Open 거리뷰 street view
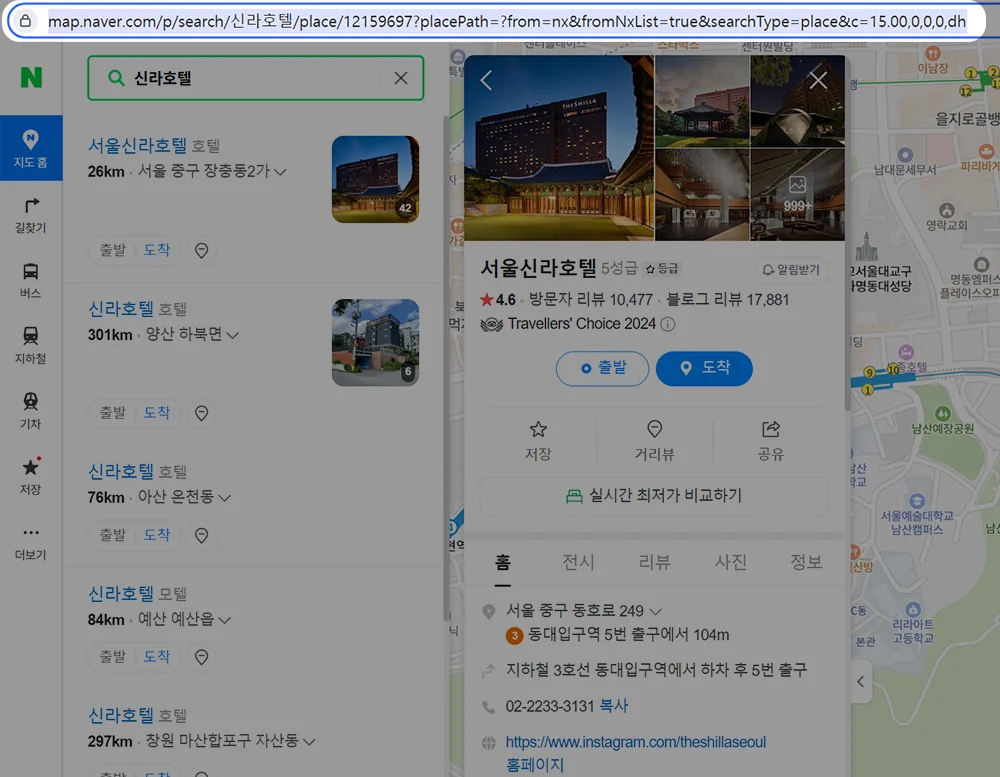 [654, 441]
